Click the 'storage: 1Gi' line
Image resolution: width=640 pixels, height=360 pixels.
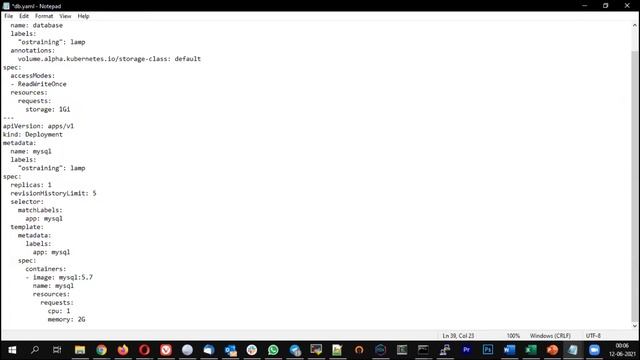tap(47, 109)
